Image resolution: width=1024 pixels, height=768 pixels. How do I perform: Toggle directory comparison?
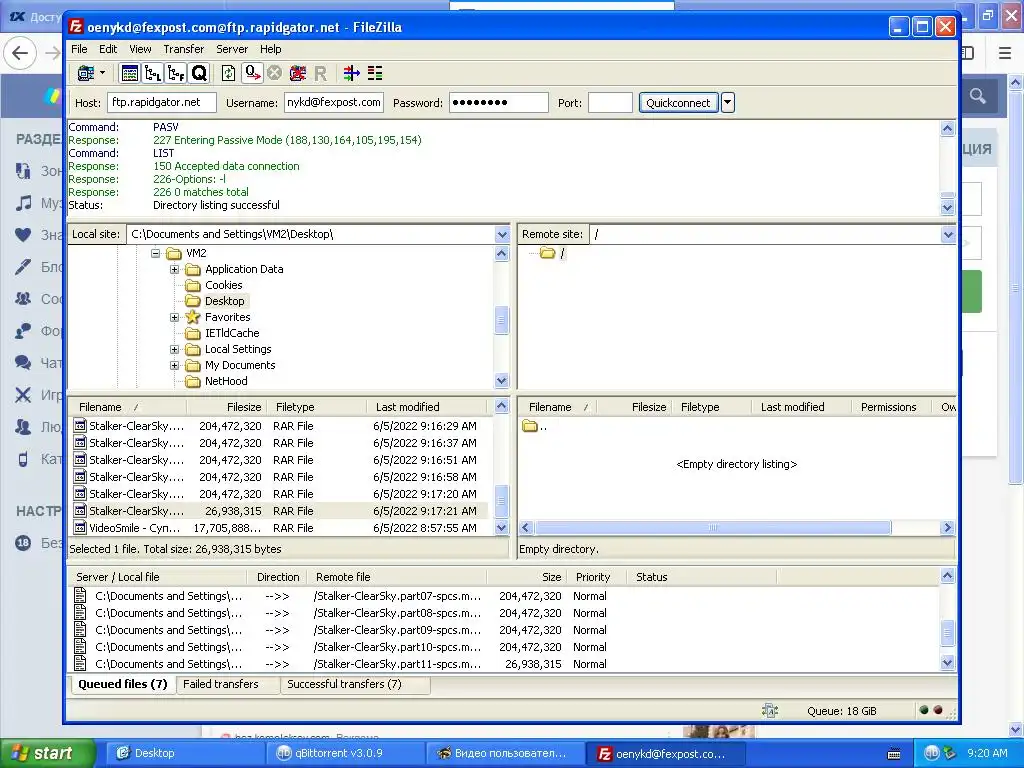[375, 73]
